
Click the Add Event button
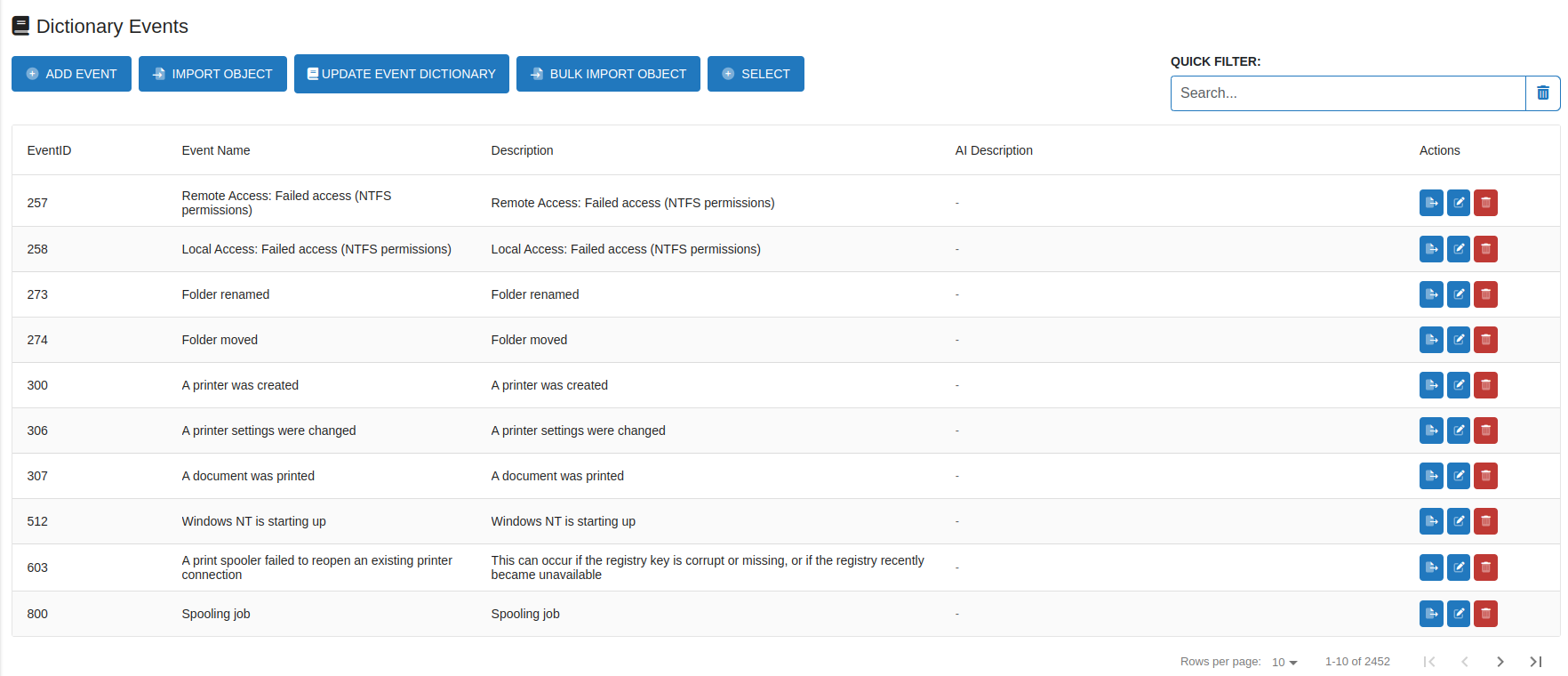pyautogui.click(x=71, y=74)
